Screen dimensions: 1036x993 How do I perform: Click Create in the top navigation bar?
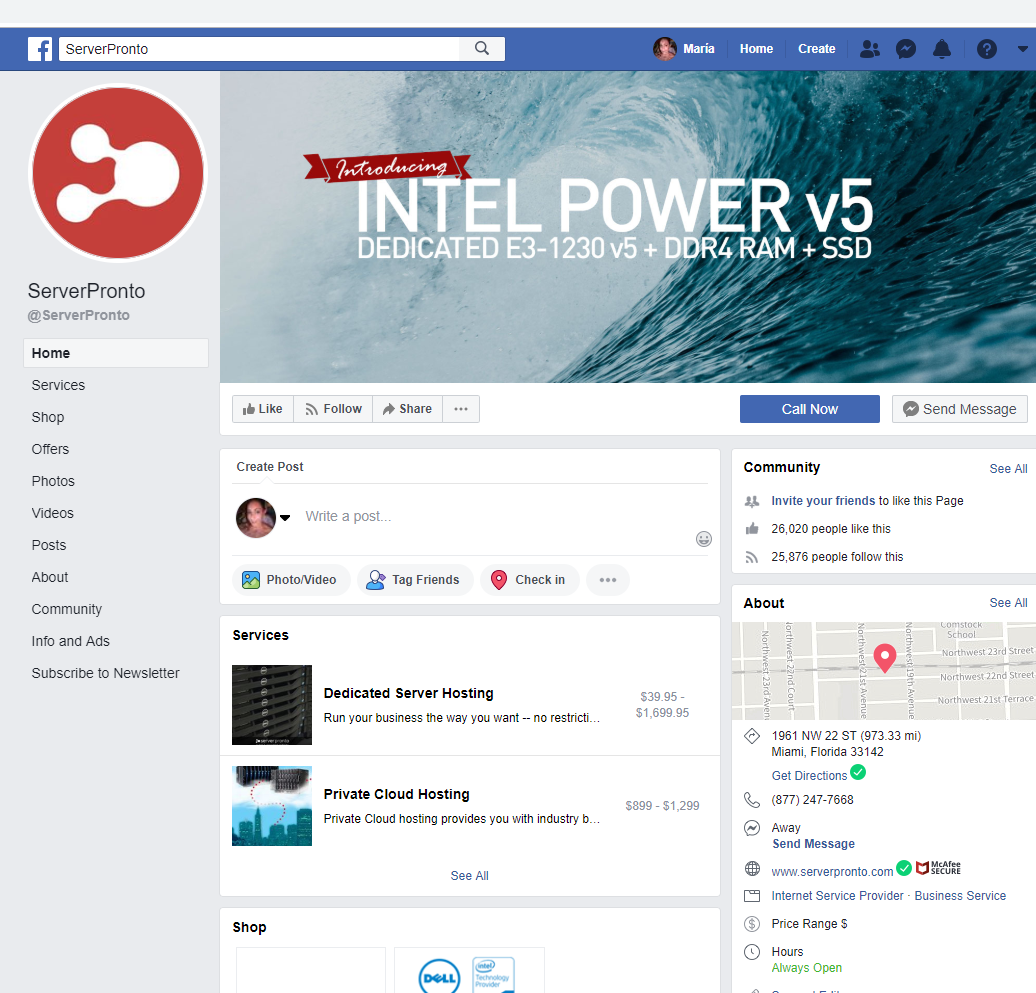(816, 49)
